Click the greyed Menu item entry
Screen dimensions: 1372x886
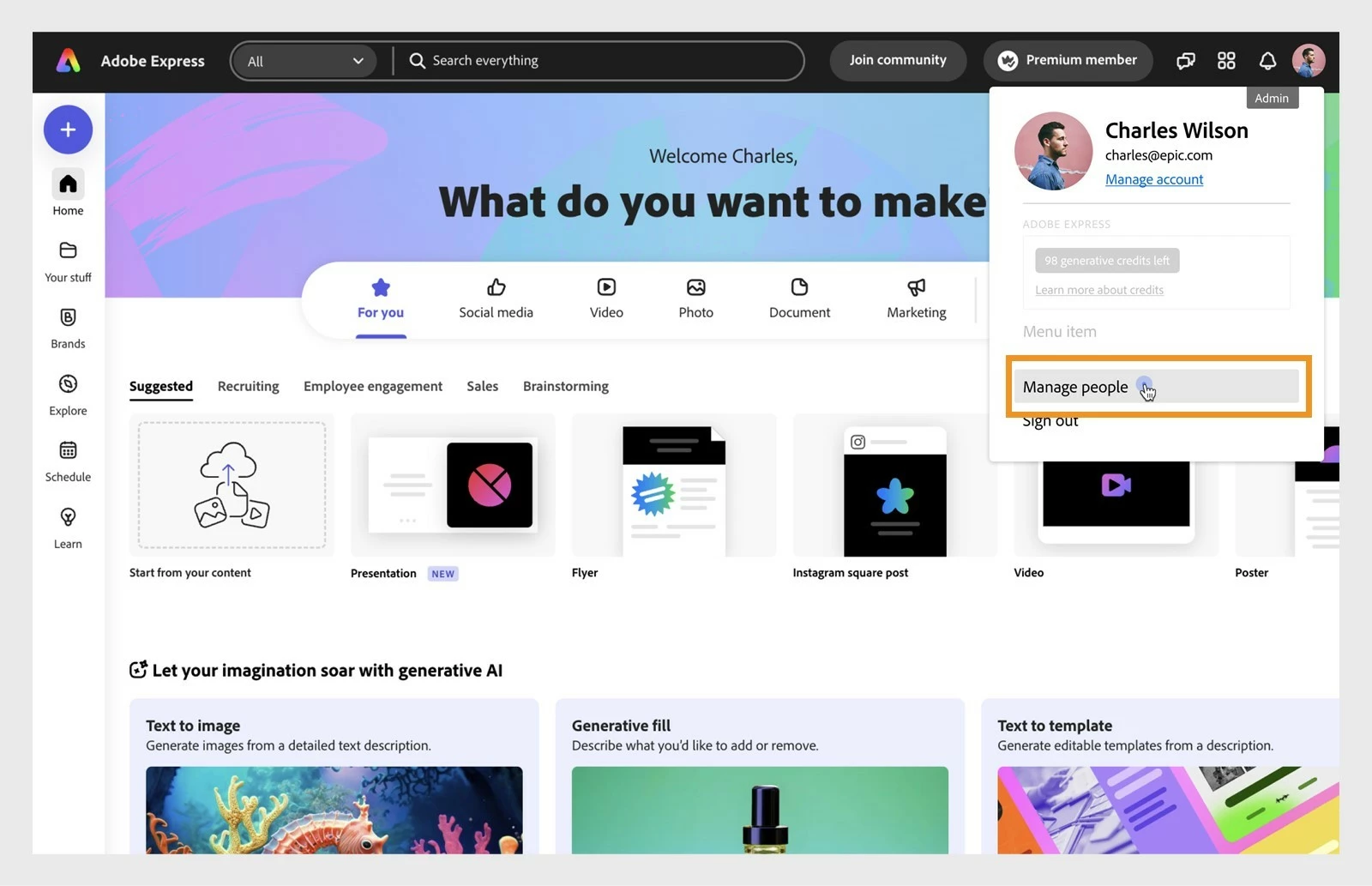coord(1060,331)
